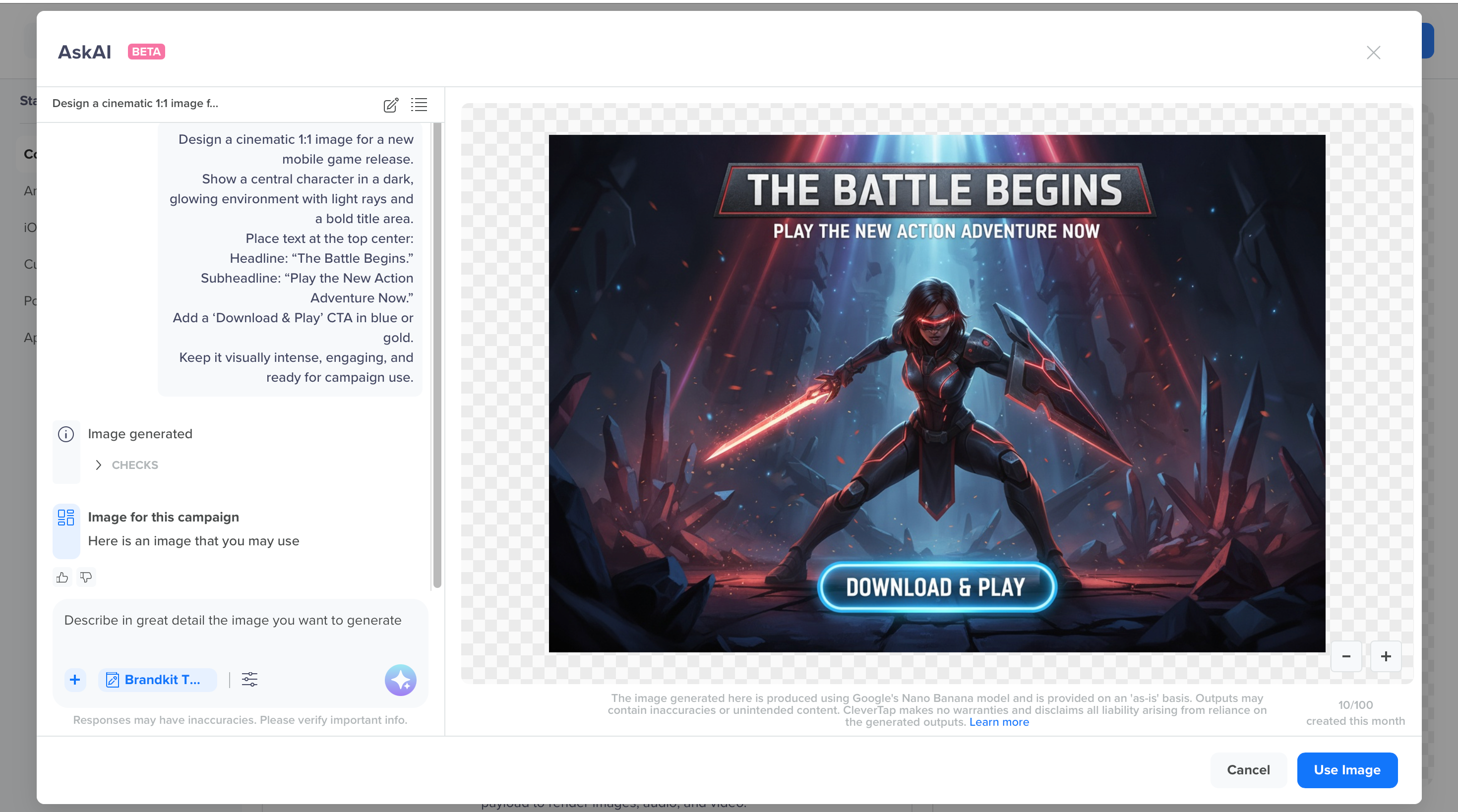Click the conversation title 'Design a cinematic 1:1 image f...'
This screenshot has height=812, width=1458.
click(135, 104)
